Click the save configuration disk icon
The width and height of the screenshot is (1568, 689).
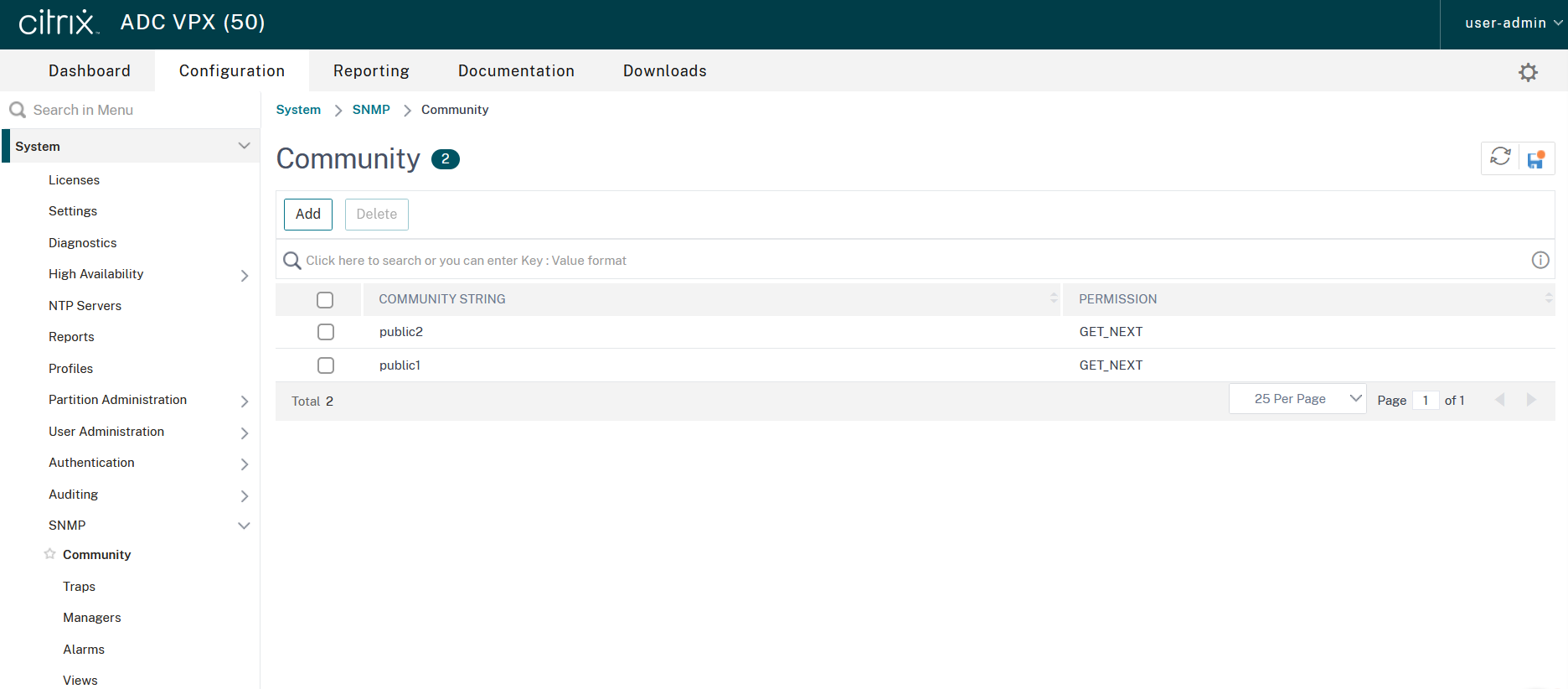(x=1536, y=159)
